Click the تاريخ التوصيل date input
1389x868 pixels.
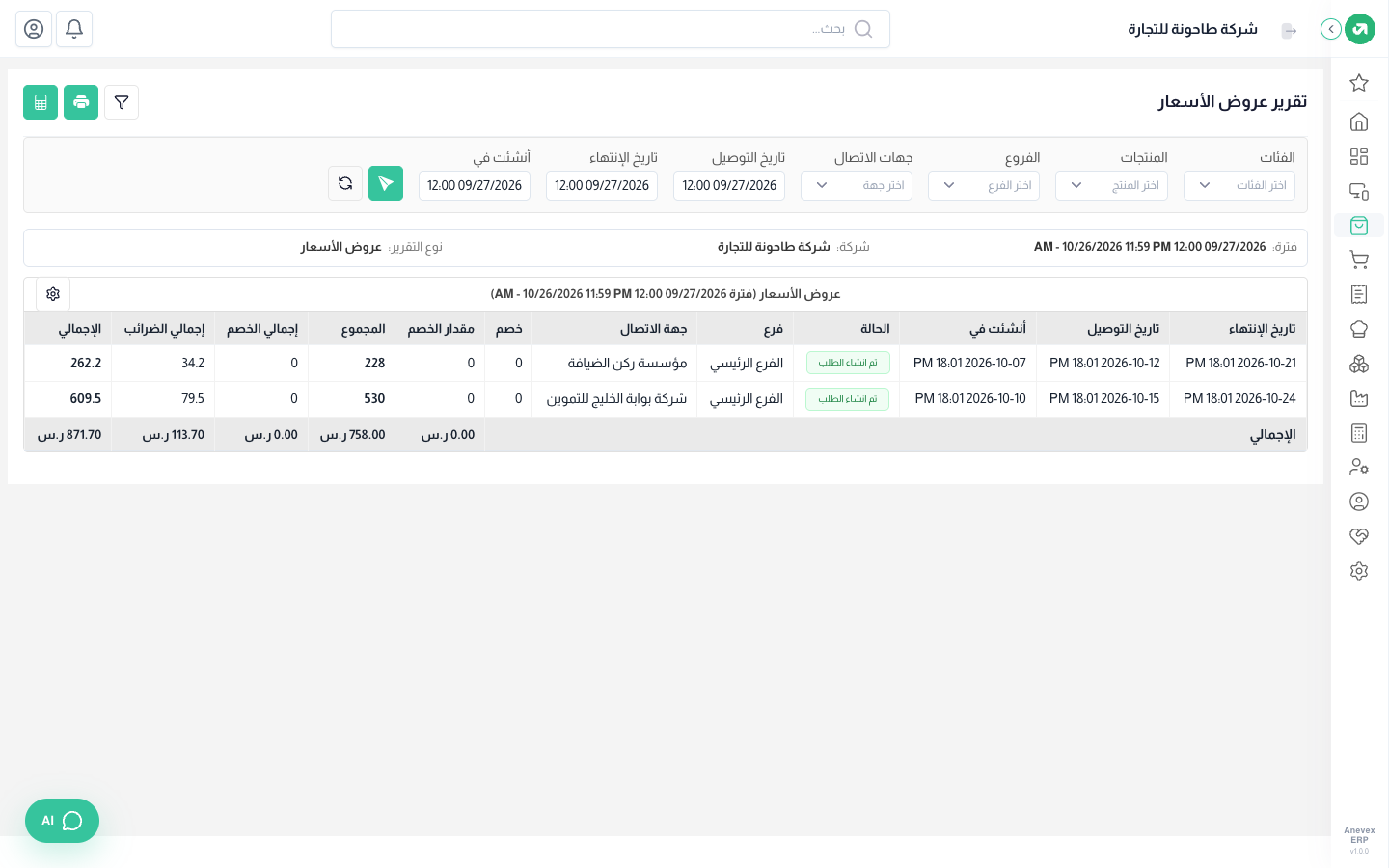(x=729, y=185)
